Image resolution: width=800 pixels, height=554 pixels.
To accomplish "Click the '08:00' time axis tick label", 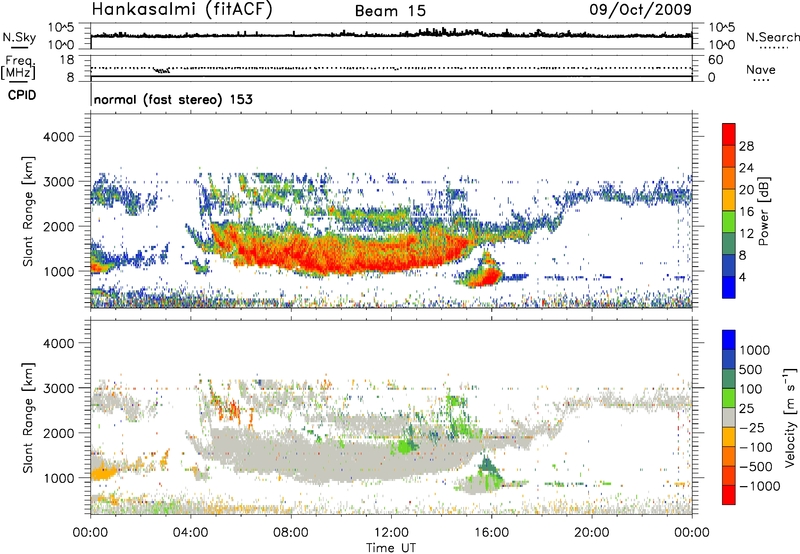I will [291, 533].
